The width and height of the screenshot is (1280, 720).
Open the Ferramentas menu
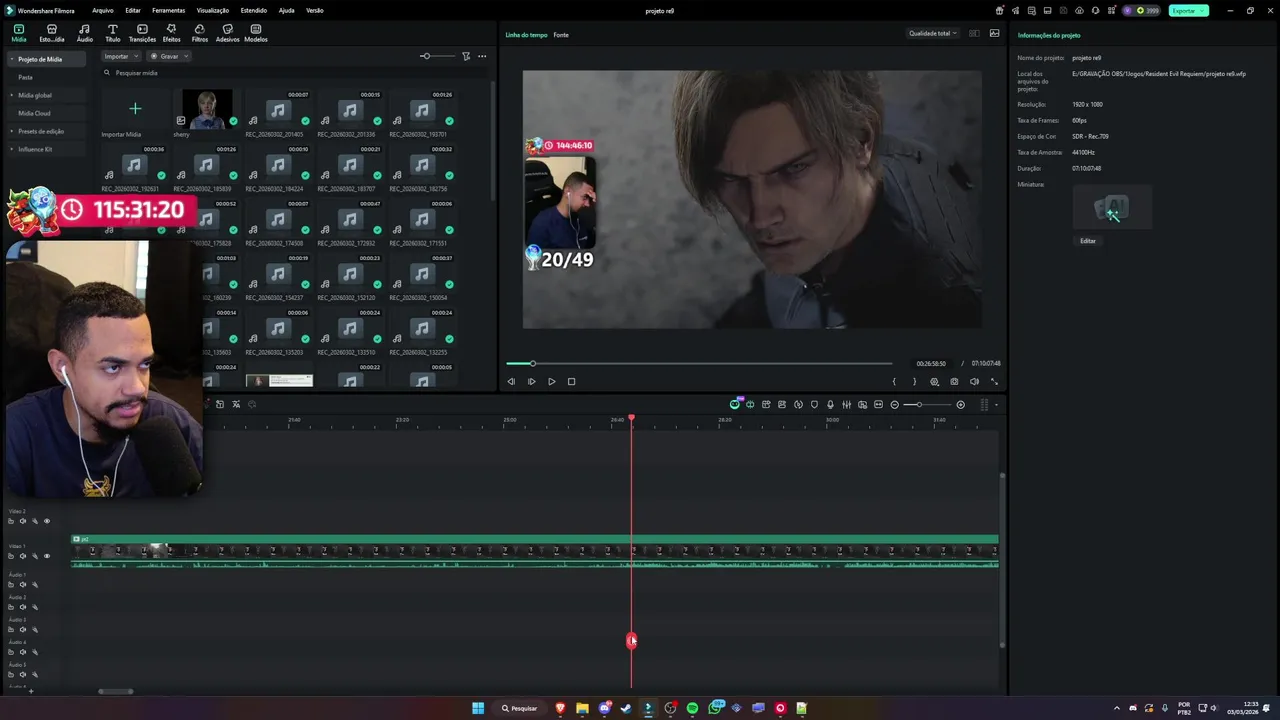tap(168, 10)
